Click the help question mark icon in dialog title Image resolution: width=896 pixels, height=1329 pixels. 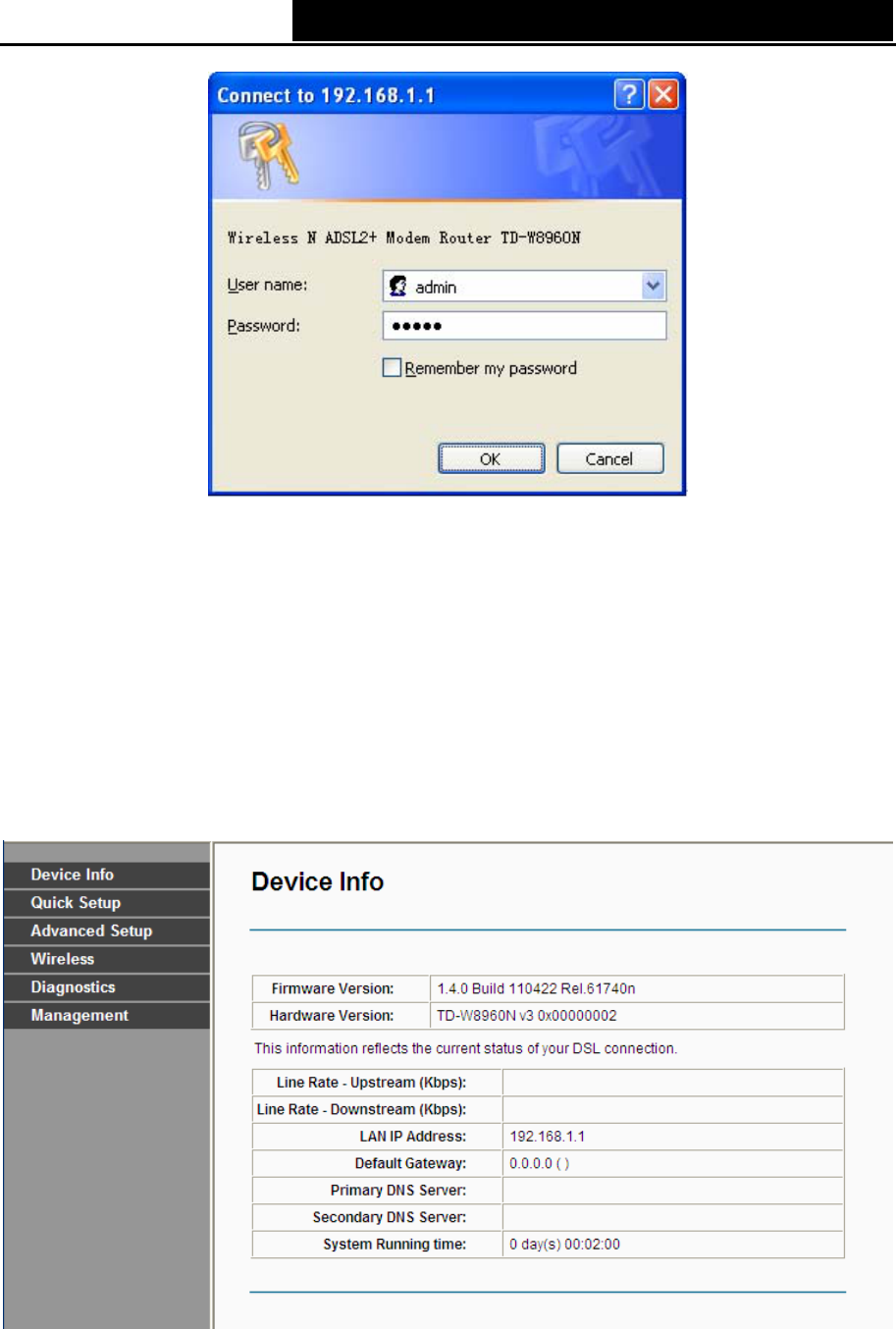pos(629,94)
